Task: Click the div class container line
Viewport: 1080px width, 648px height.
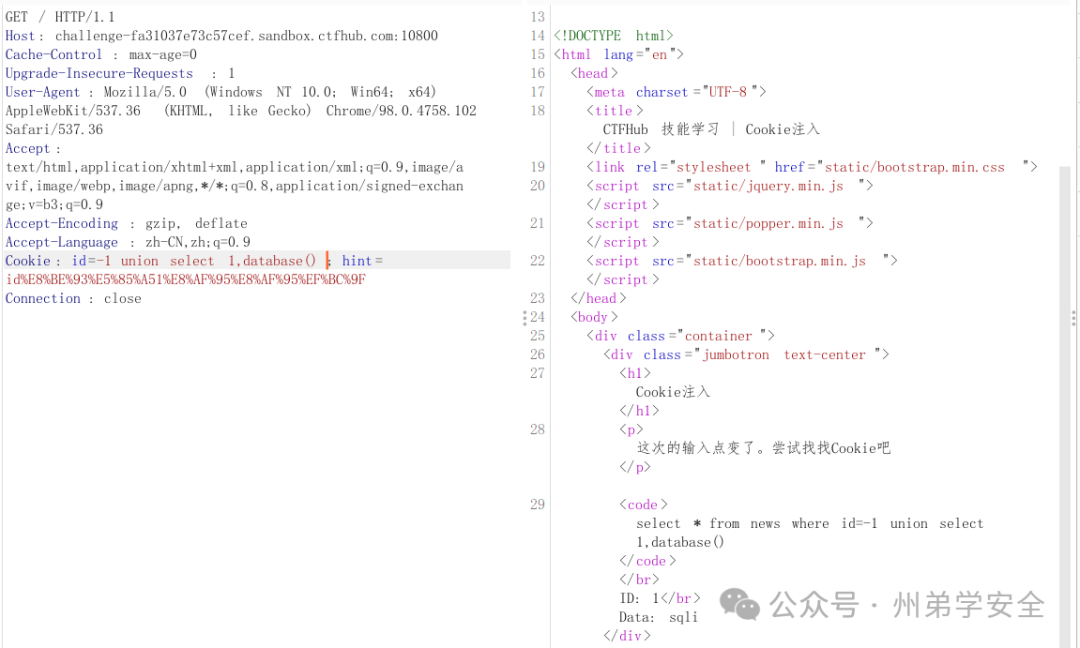Action: coord(681,335)
